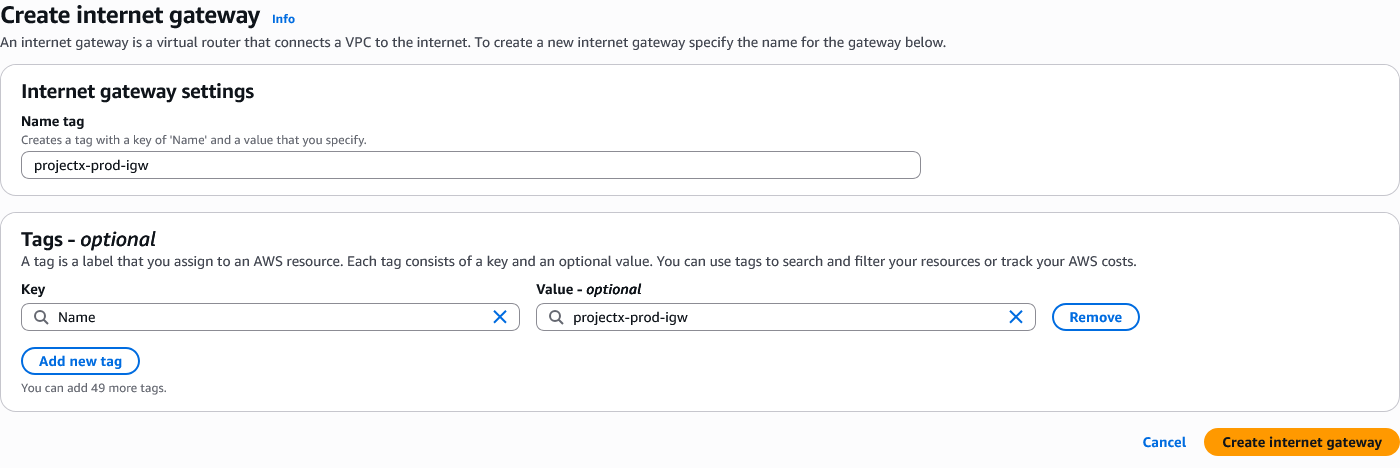Remove the Name tag row

[x=1095, y=317]
